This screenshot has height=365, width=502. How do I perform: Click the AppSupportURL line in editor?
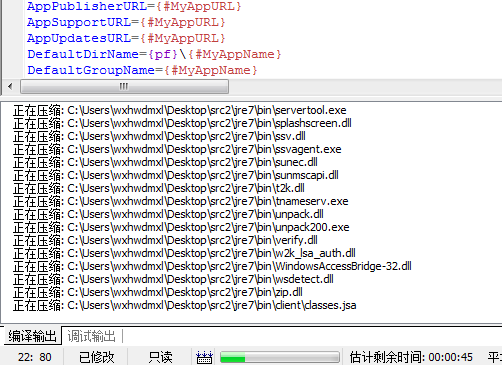[x=126, y=22]
